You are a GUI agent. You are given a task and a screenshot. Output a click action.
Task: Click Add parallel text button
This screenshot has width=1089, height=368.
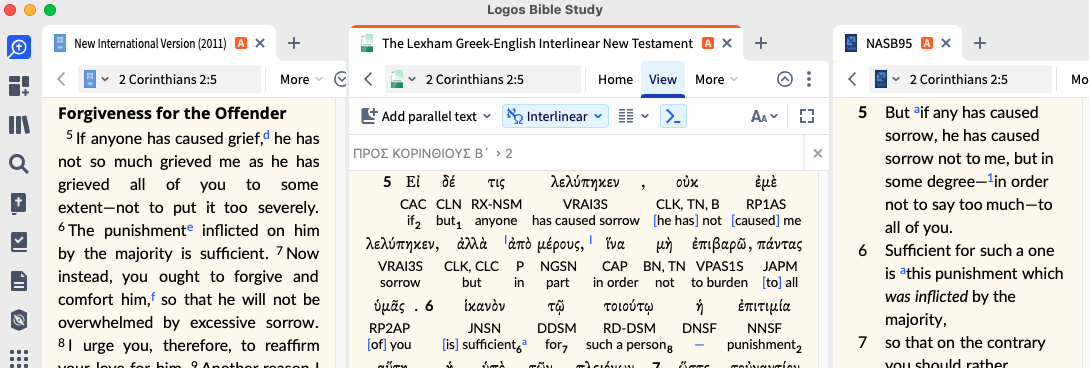pos(419,116)
